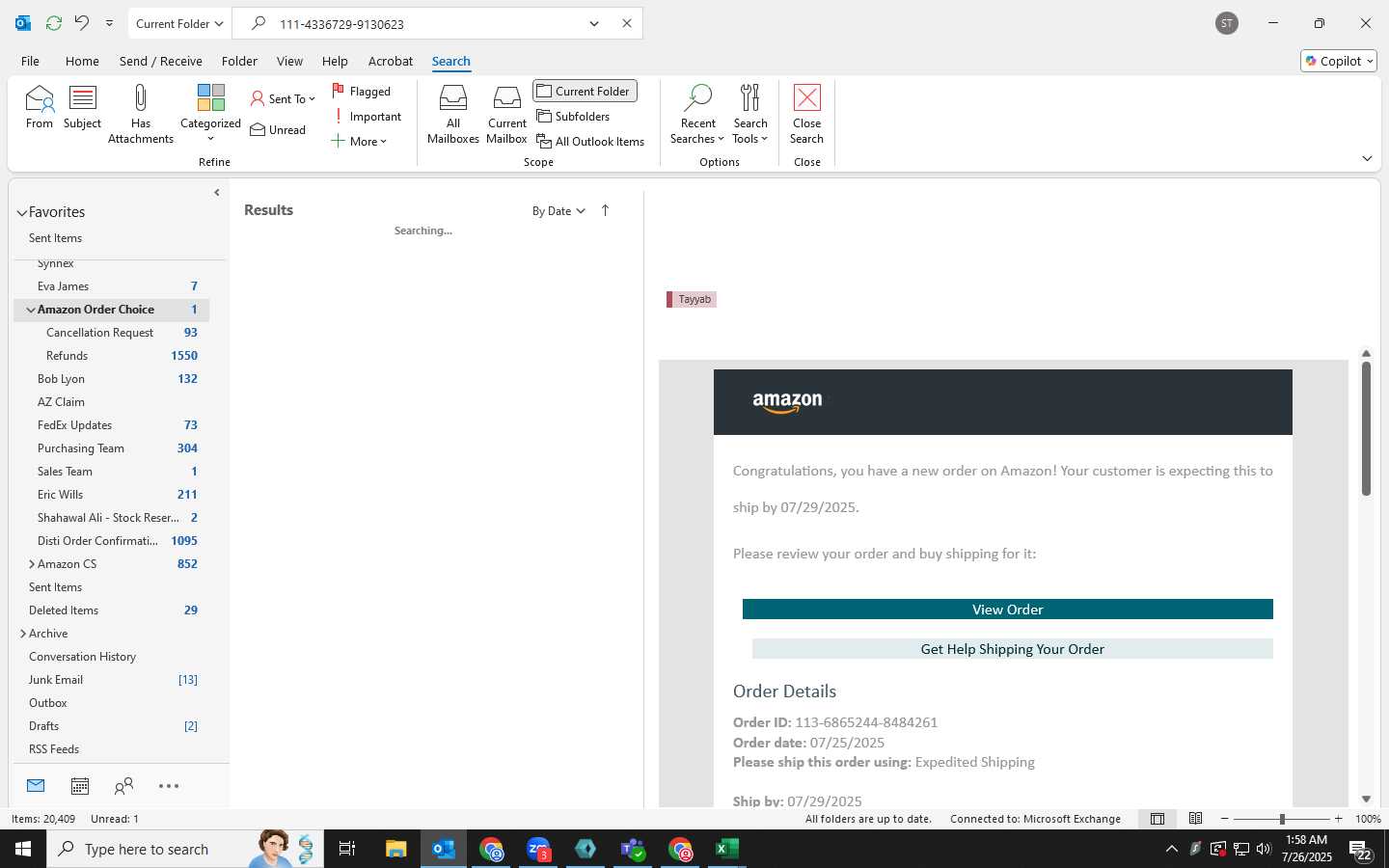Switch to Reading view status icon
The image size is (1389, 868).
tap(1195, 819)
